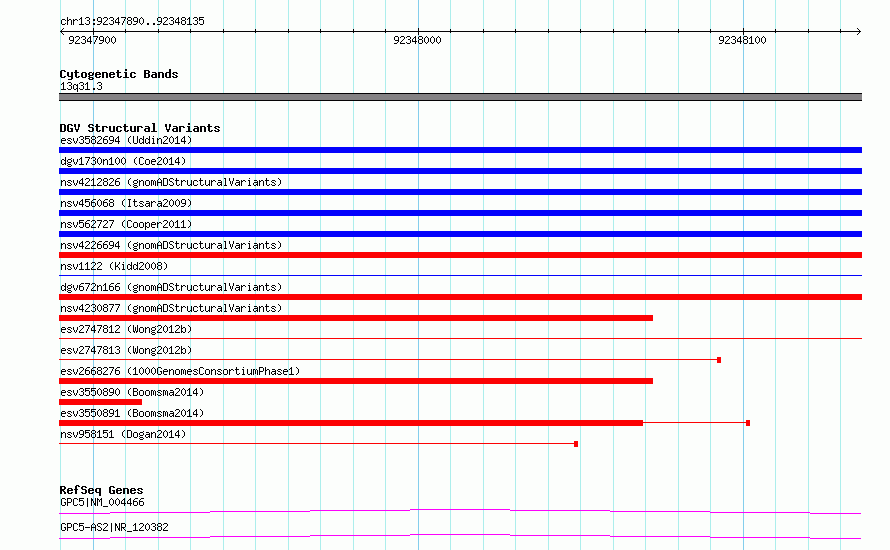The image size is (890, 550).
Task: Click the esv3550890 (Boomsma2014) label
Action: 132,392
